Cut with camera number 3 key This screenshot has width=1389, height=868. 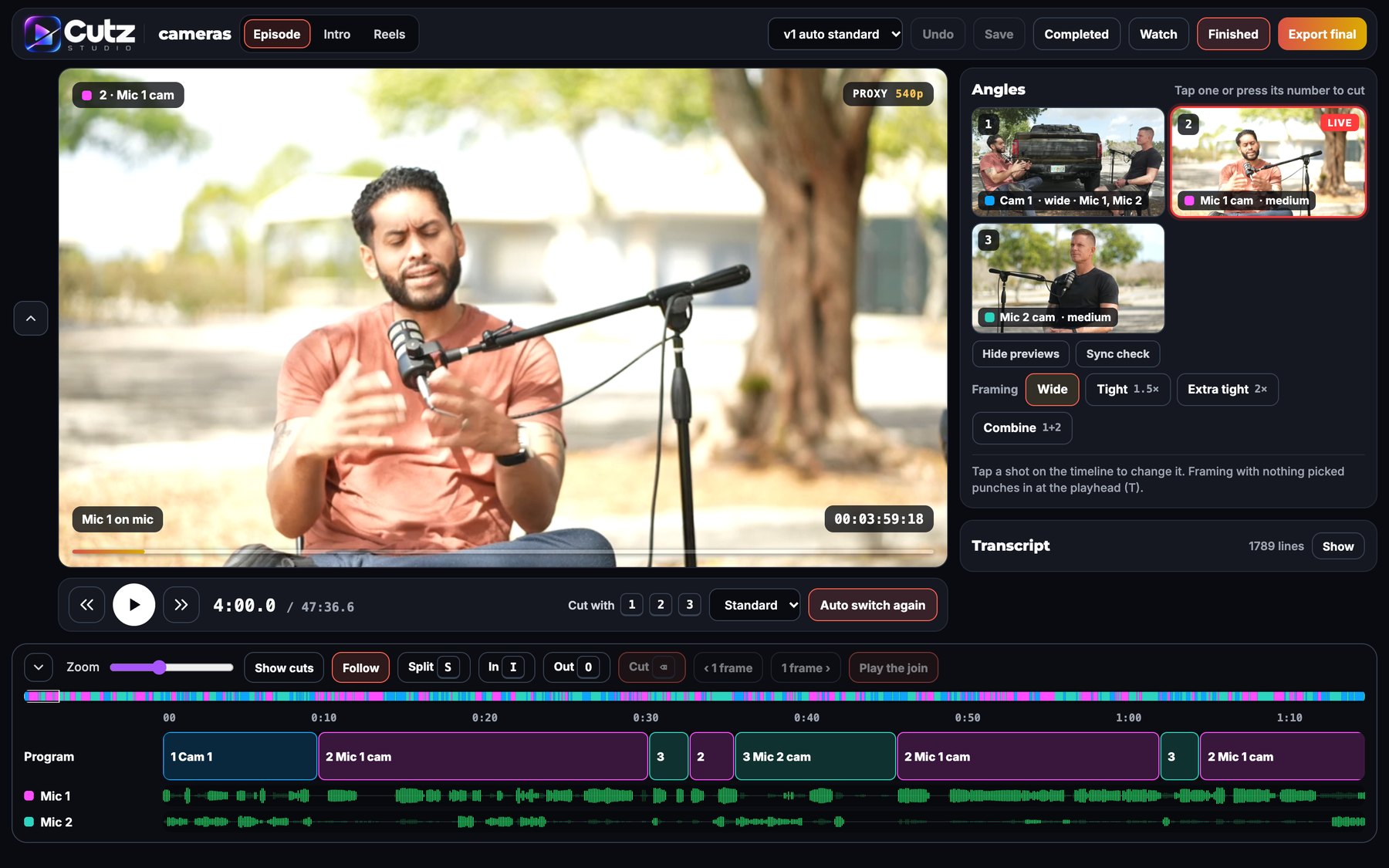click(x=690, y=605)
